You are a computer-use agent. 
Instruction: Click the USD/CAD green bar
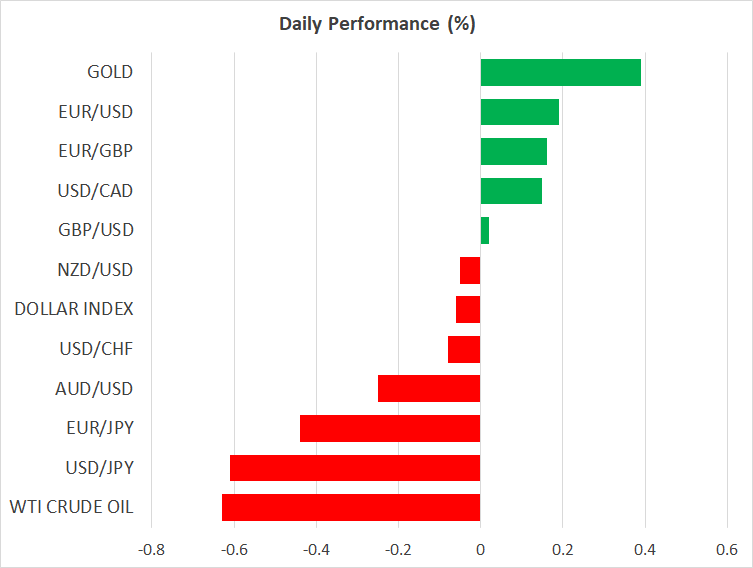511,191
